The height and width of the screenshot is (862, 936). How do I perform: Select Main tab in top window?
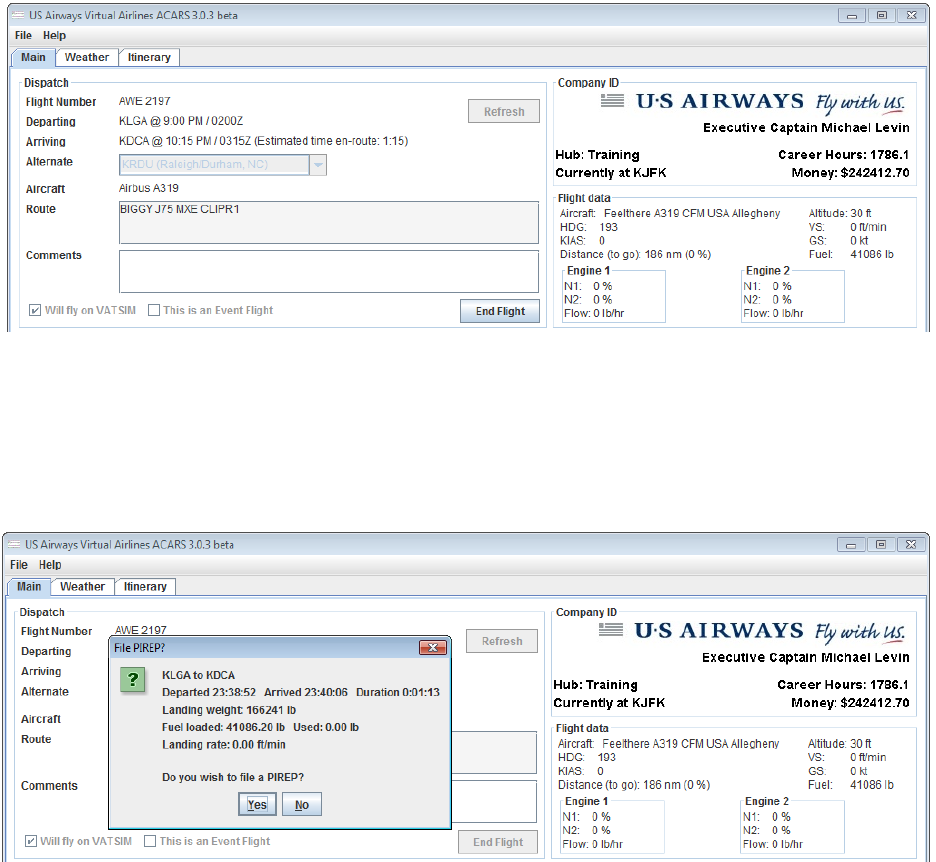point(33,57)
